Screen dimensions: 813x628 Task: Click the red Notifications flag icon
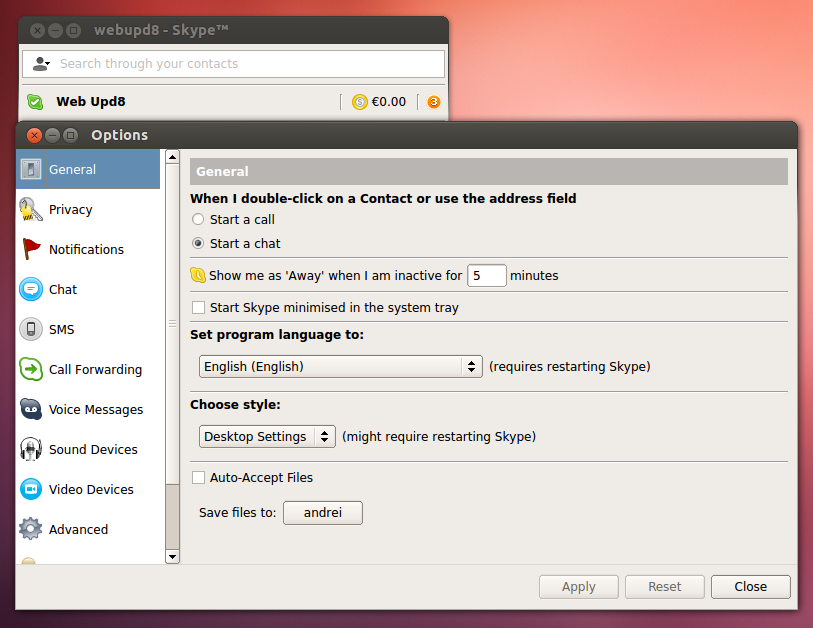(x=31, y=249)
